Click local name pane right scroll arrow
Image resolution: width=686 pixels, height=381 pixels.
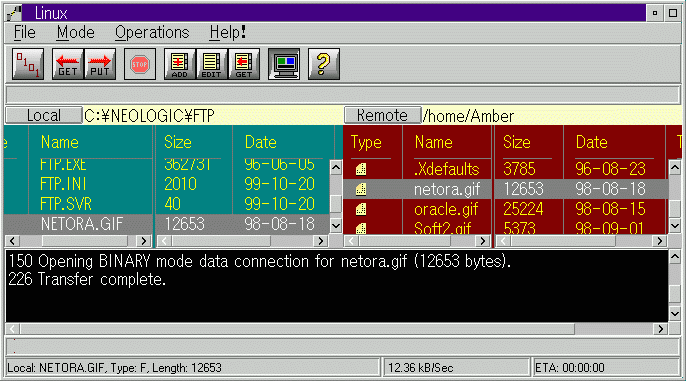click(143, 241)
